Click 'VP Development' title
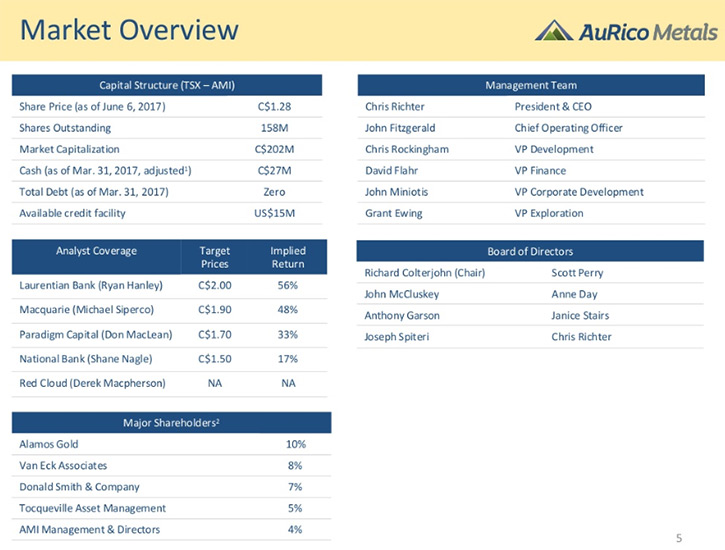The height and width of the screenshot is (550, 725). coord(554,149)
